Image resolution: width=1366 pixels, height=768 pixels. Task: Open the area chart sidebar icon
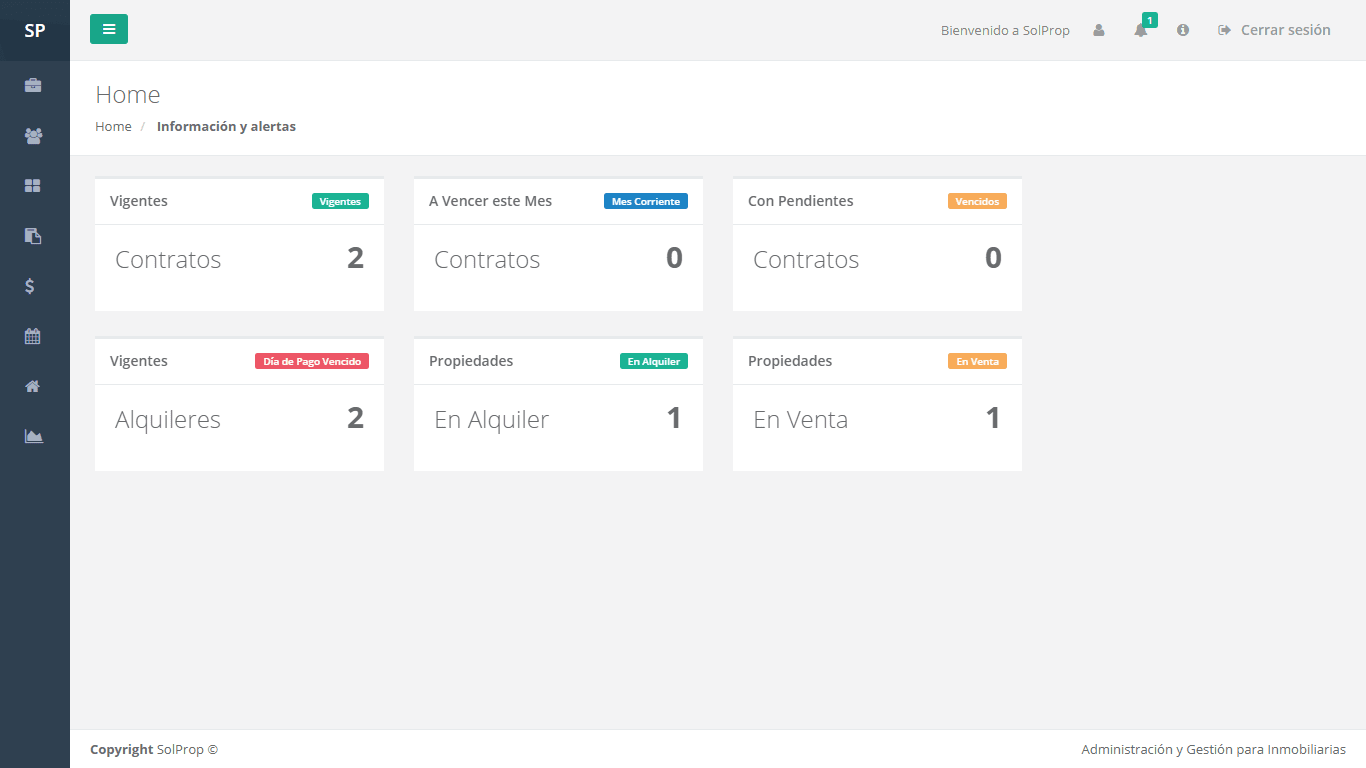(x=33, y=436)
